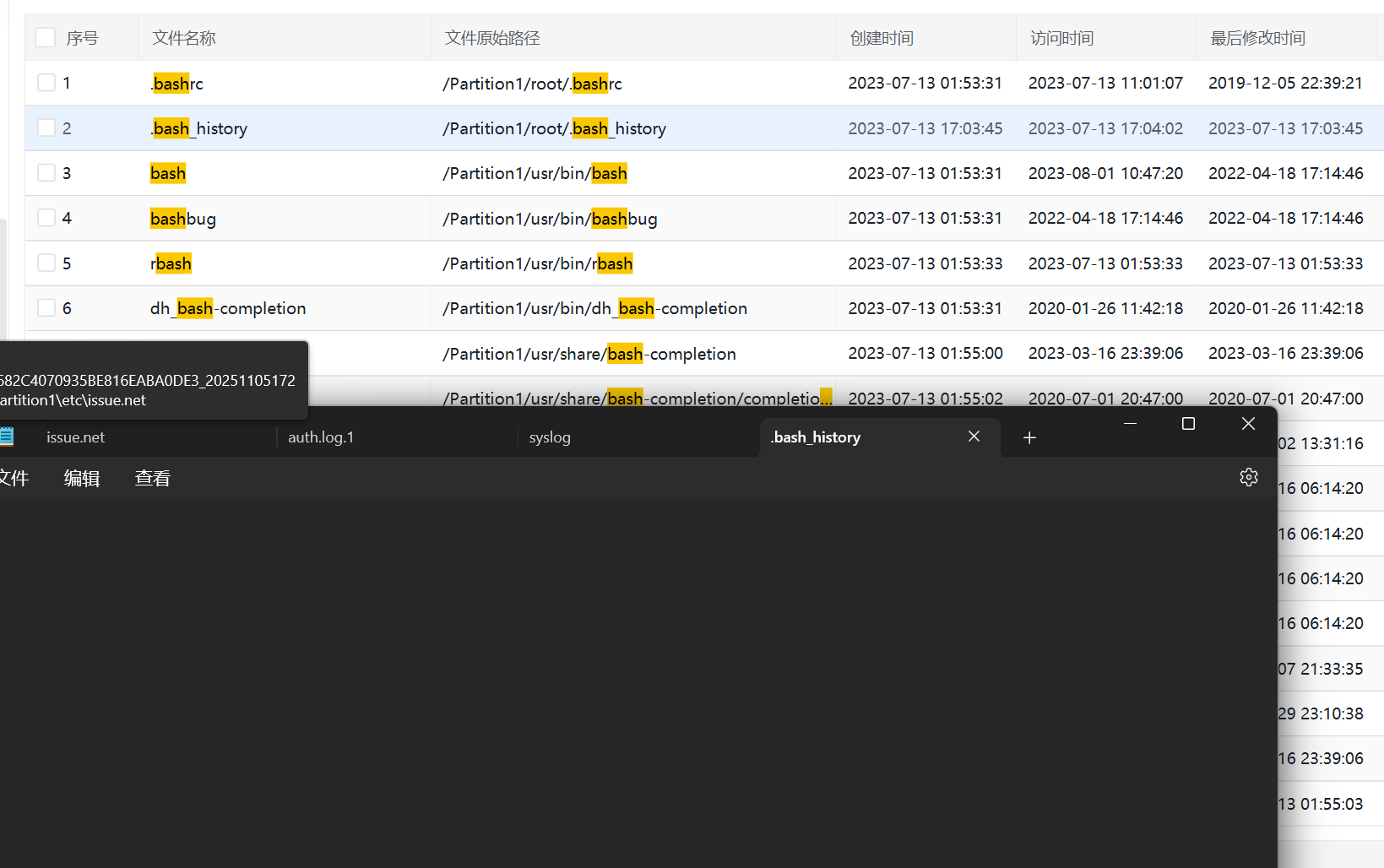Screen dimensions: 1384x868
Task: Check the box for row 2 .bash_history
Action: pyautogui.click(x=46, y=127)
